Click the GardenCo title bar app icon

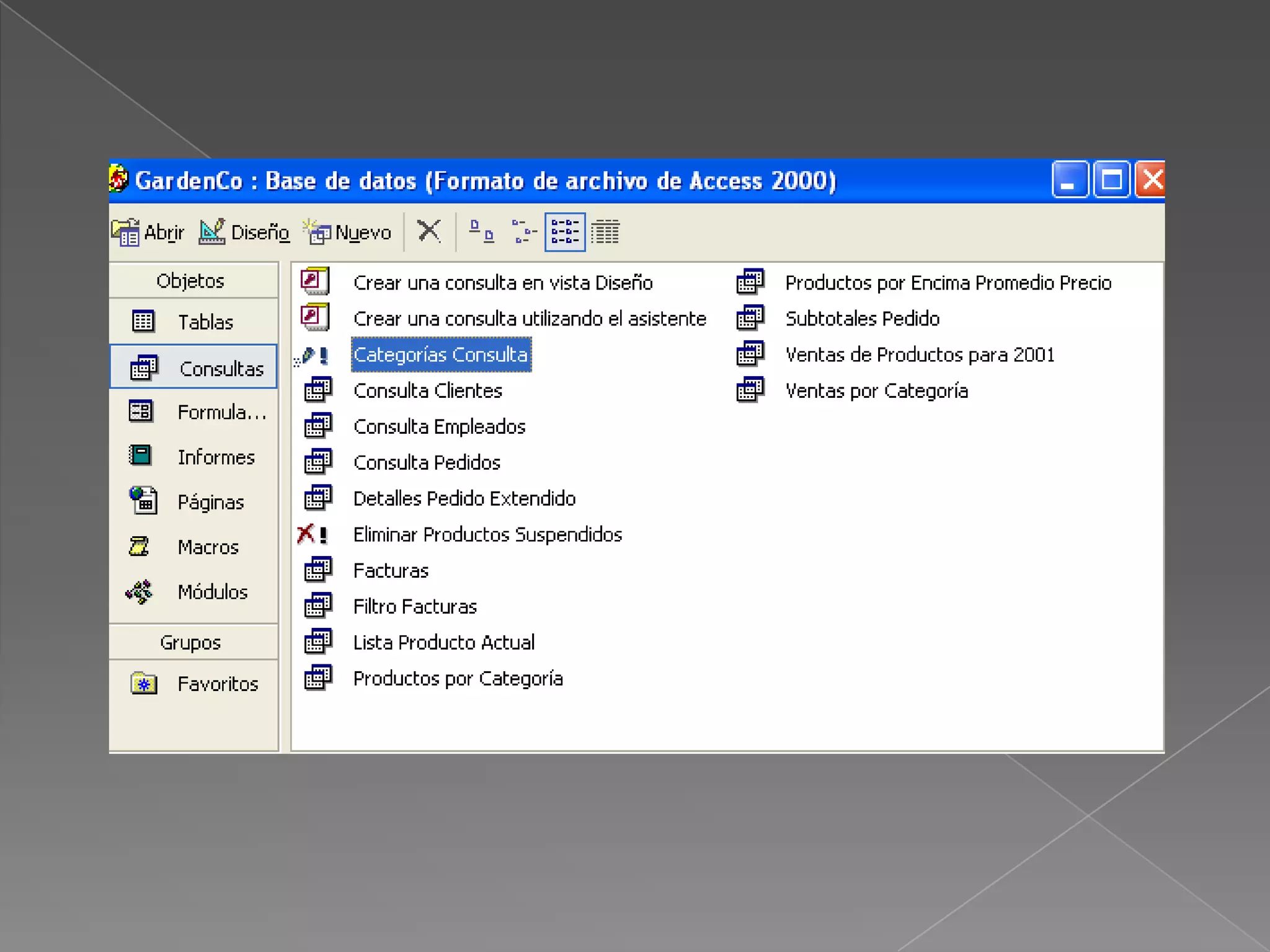(118, 180)
